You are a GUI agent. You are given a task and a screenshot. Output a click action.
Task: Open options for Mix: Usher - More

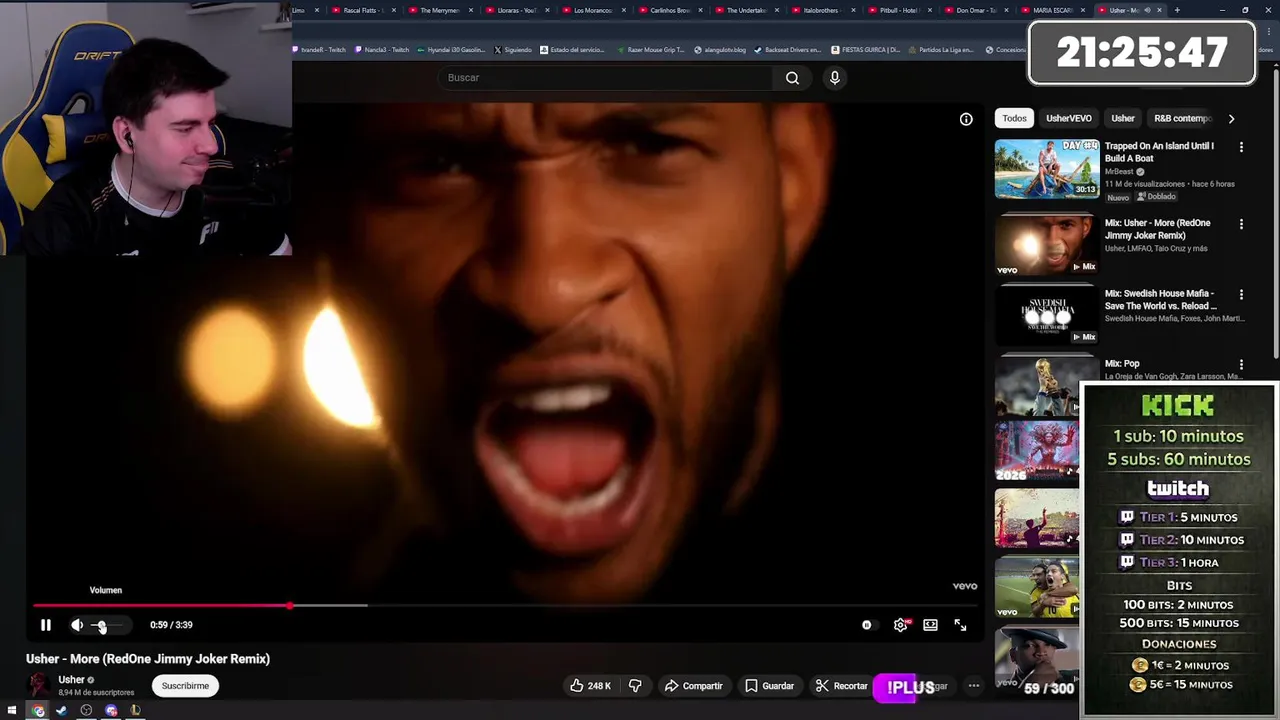point(1241,224)
